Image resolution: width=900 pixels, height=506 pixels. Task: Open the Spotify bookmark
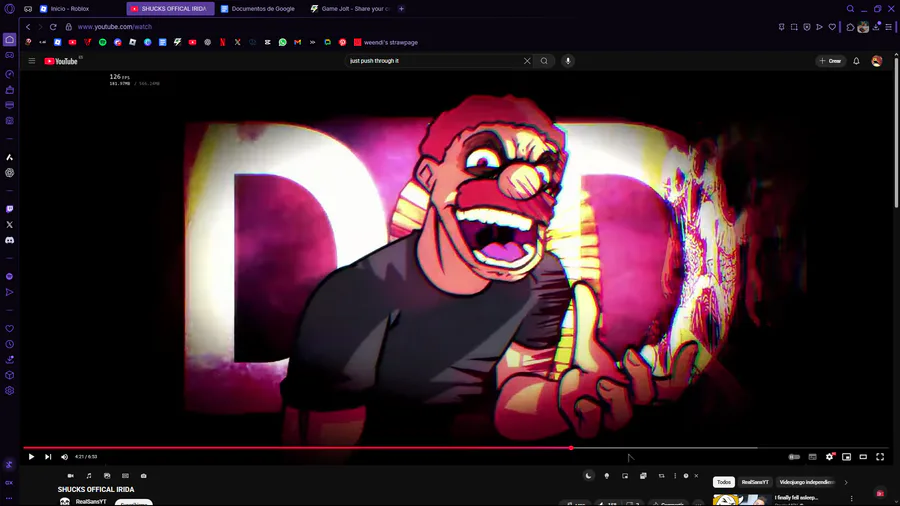pyautogui.click(x=103, y=42)
